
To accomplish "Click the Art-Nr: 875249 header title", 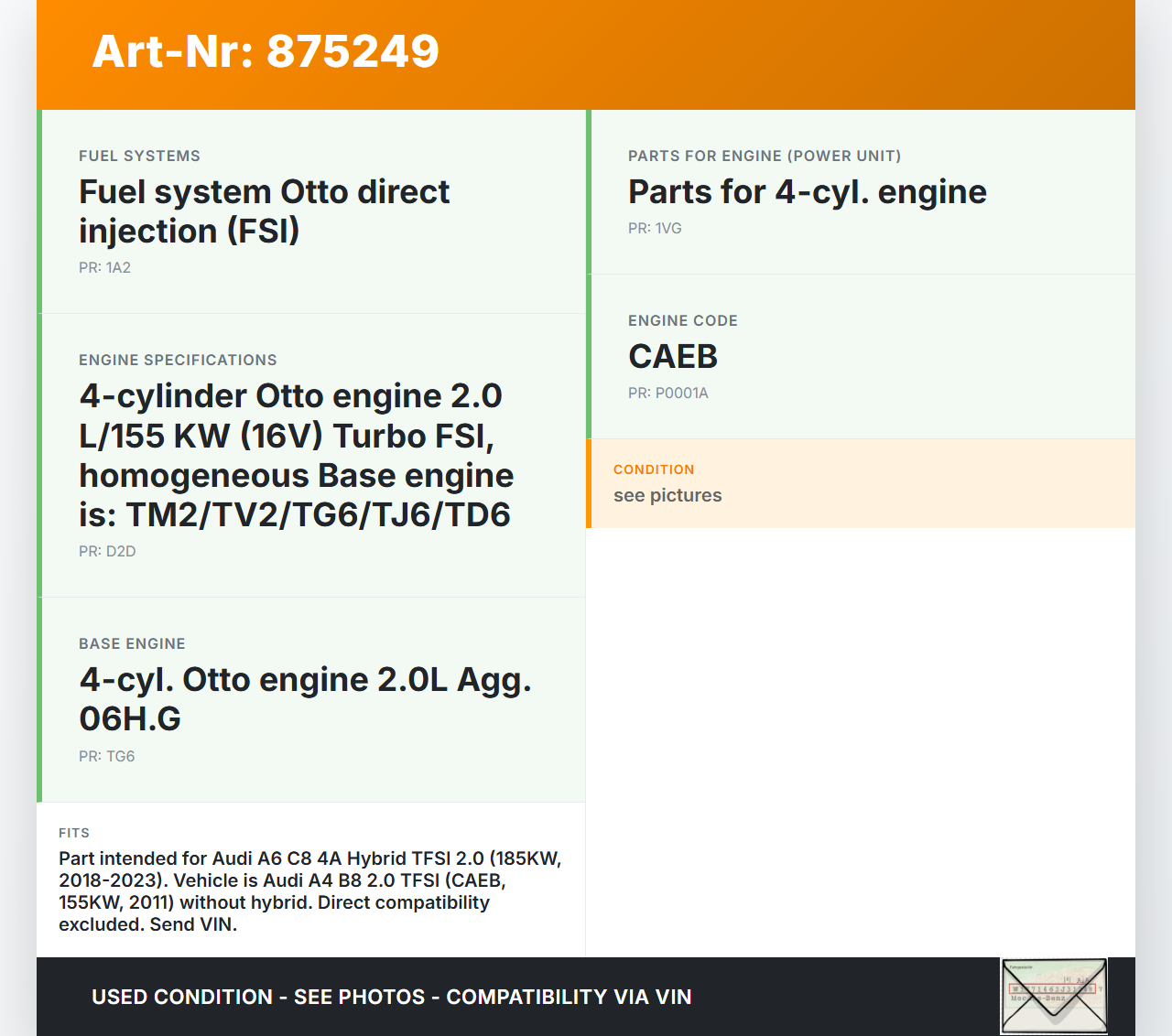I will point(266,51).
